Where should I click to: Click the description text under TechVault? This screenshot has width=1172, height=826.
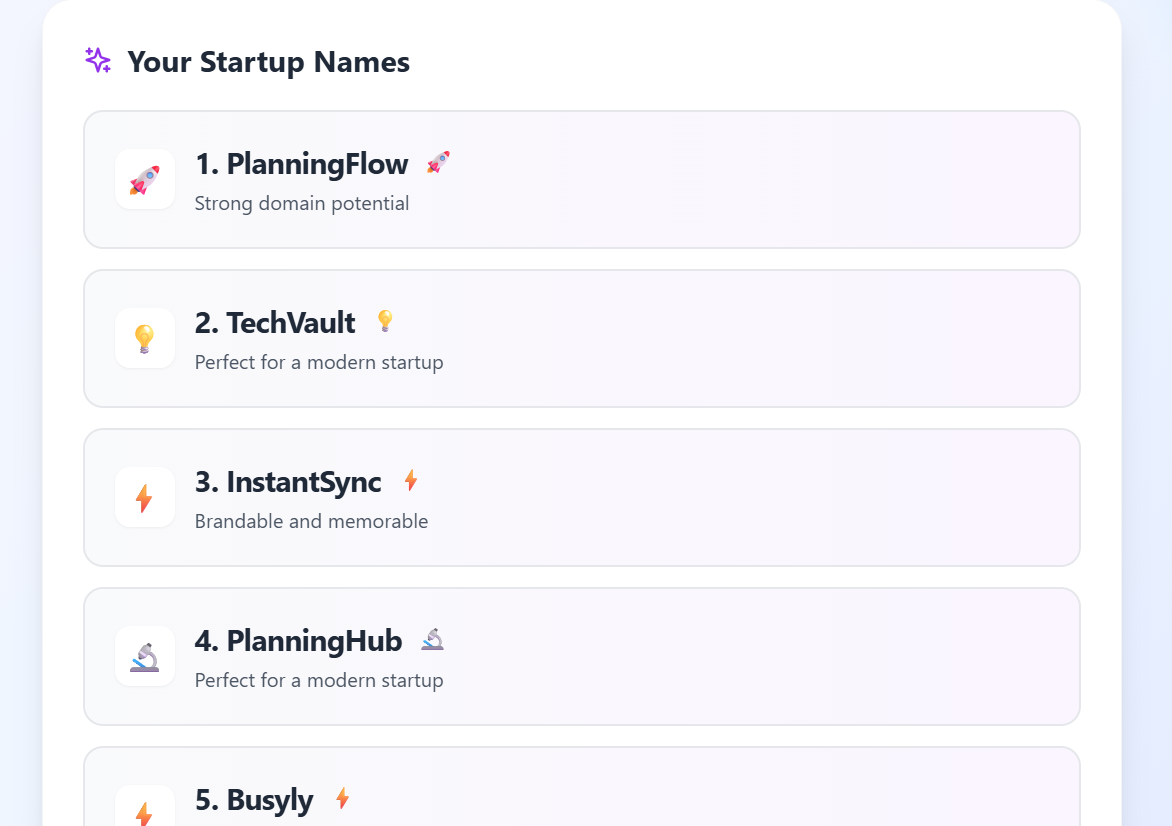[x=319, y=363]
